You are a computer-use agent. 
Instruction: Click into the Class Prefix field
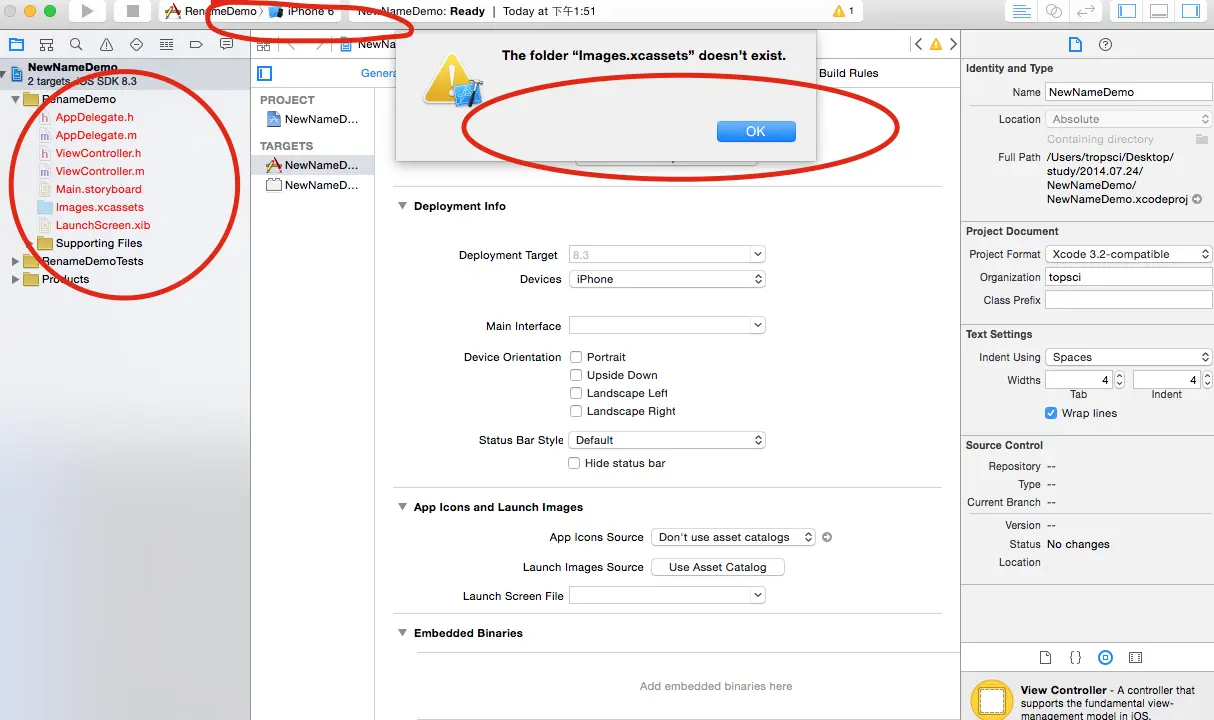click(x=1129, y=300)
